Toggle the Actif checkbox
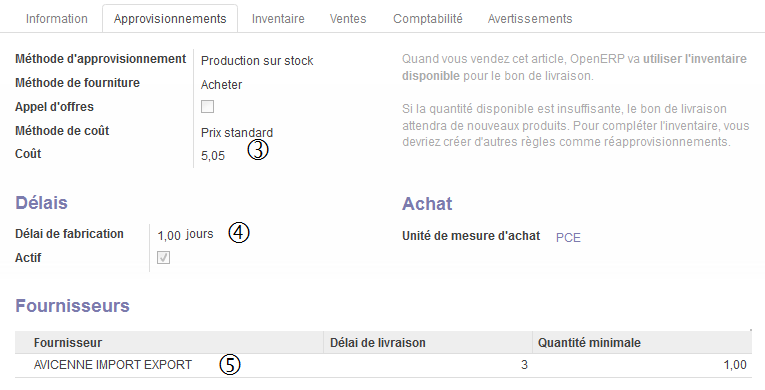This screenshot has width=765, height=390. coord(163,258)
